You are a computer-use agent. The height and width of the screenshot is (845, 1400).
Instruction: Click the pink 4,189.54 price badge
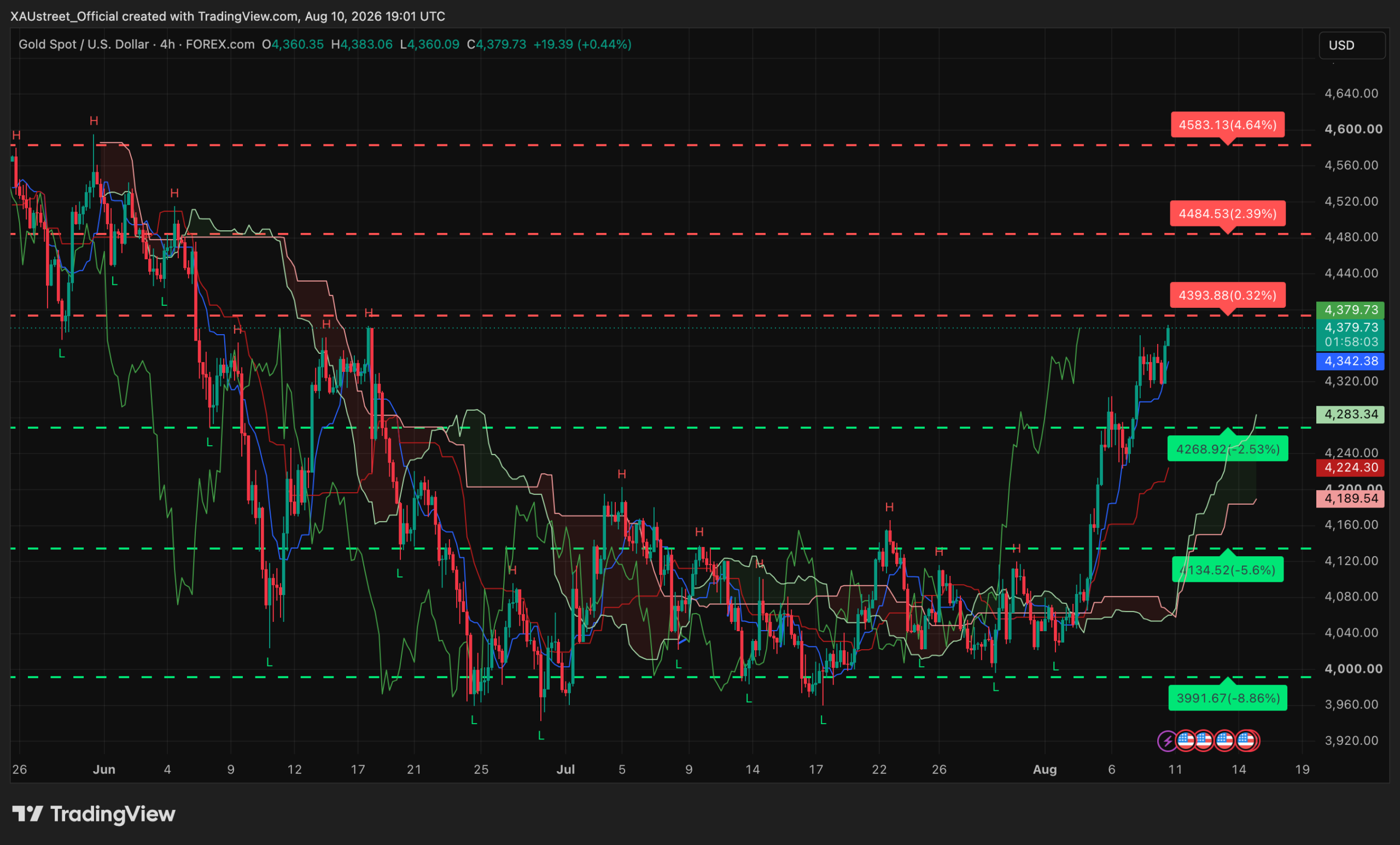1351,499
